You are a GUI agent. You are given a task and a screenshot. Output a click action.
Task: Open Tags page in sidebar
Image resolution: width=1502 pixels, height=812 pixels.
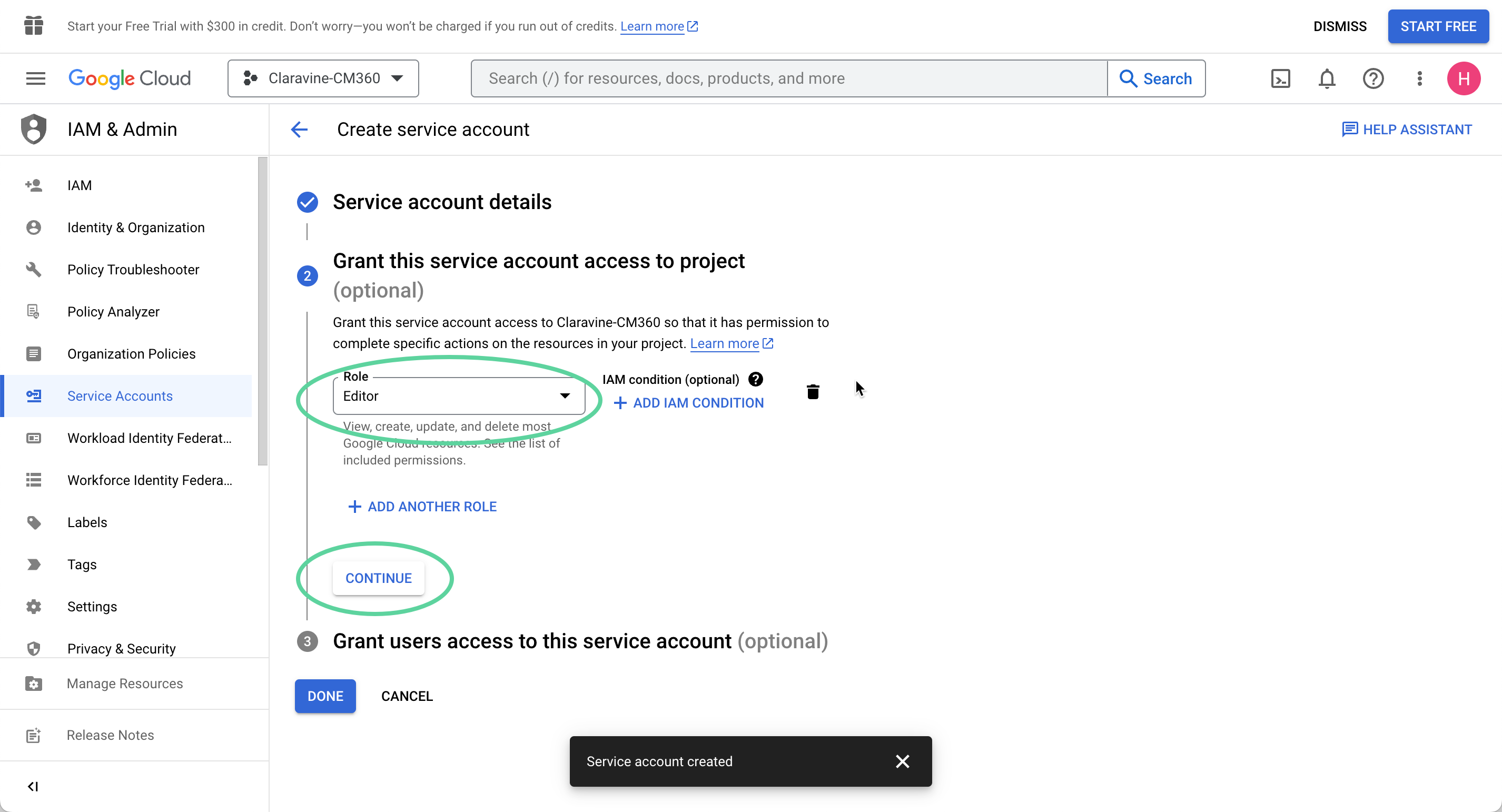pyautogui.click(x=127, y=565)
